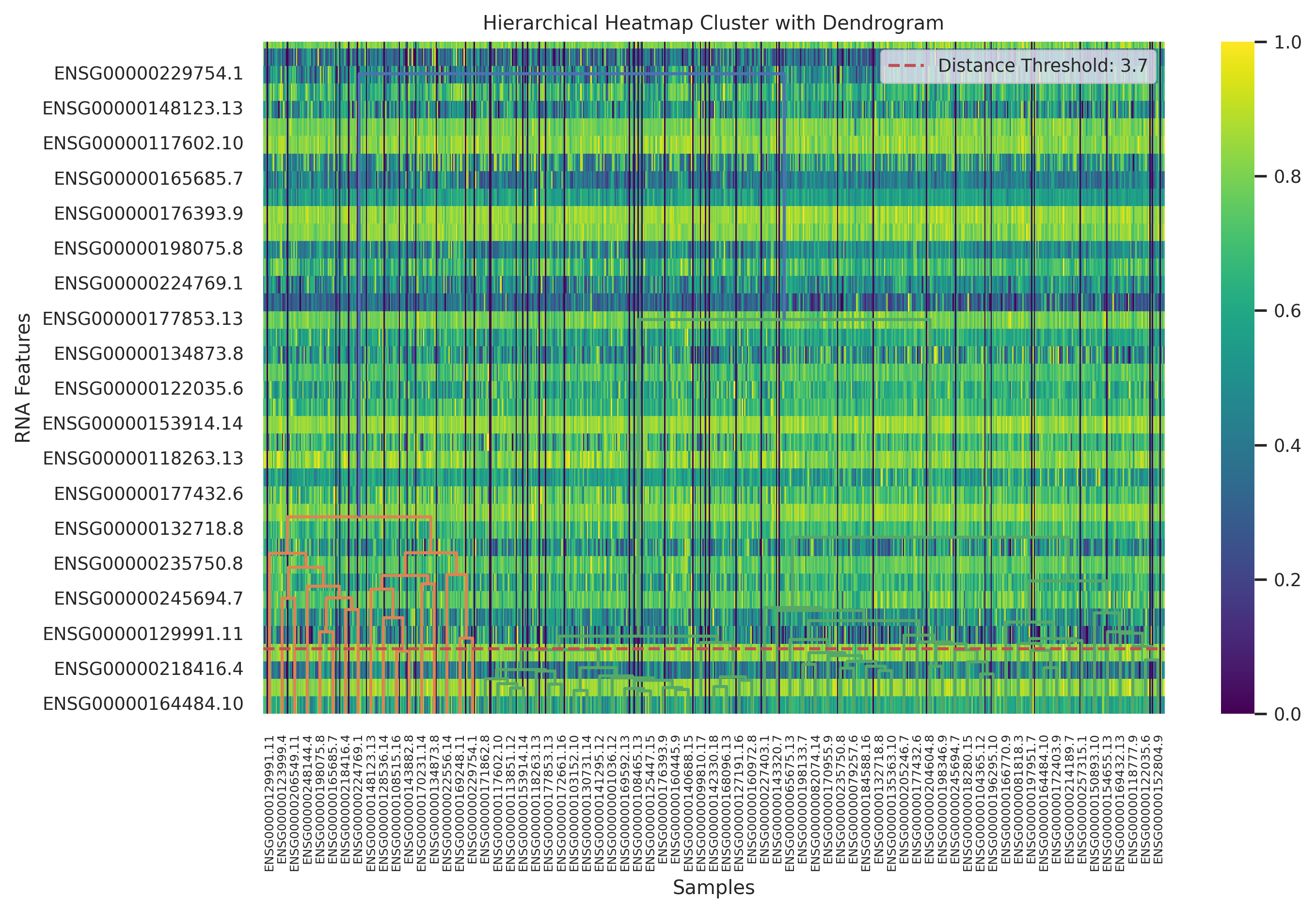The width and height of the screenshot is (1316, 913).
Task: Select row label ENSG00000165685.7
Action: pyautogui.click(x=148, y=178)
